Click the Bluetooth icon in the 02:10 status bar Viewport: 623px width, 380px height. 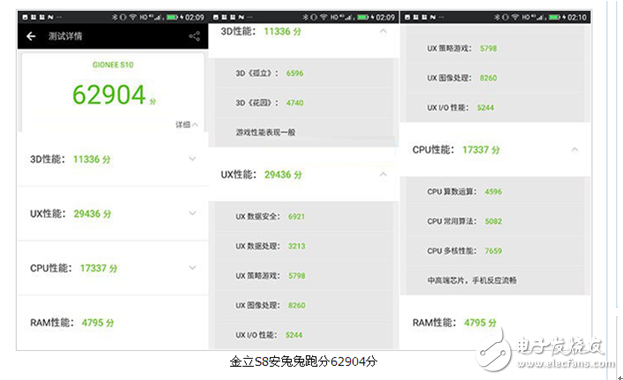(x=496, y=17)
